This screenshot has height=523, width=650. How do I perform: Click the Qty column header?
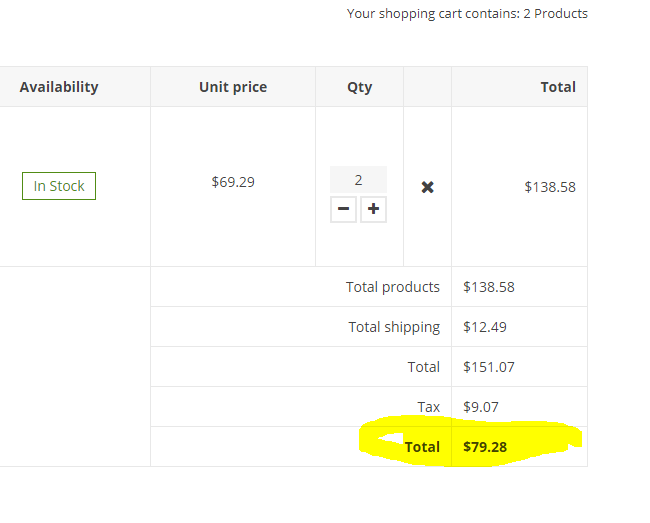[x=359, y=87]
